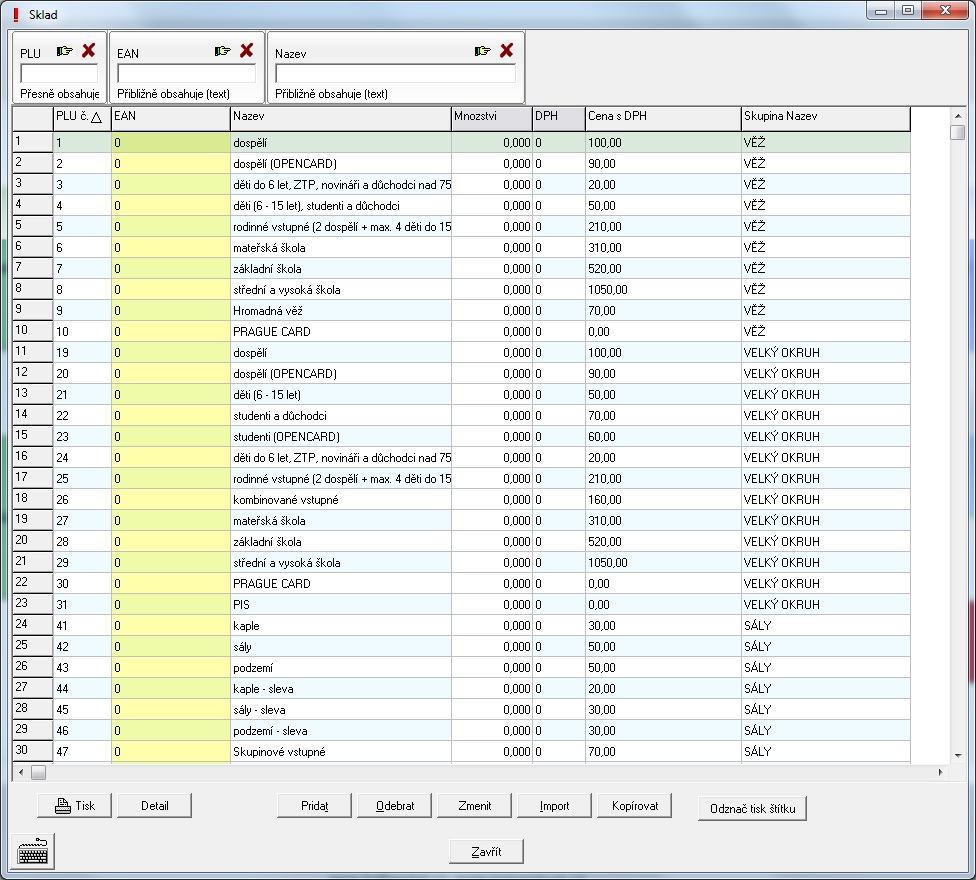Click the Mnozstvi column header

coord(492,119)
